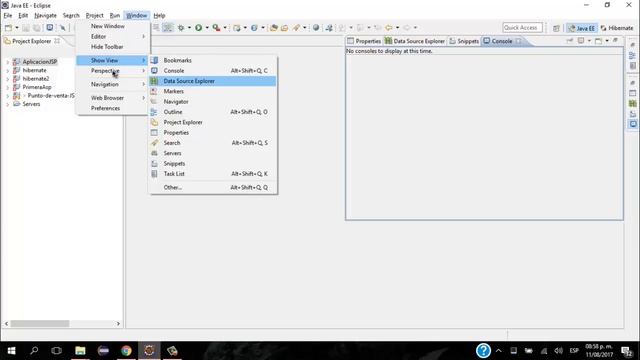Expand the hibernate project node

(x=7, y=70)
